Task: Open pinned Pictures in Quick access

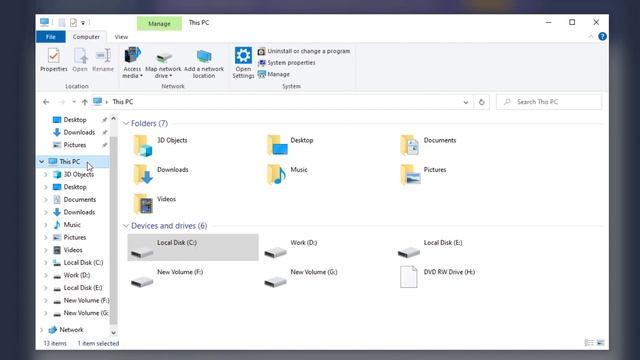Action: point(75,145)
